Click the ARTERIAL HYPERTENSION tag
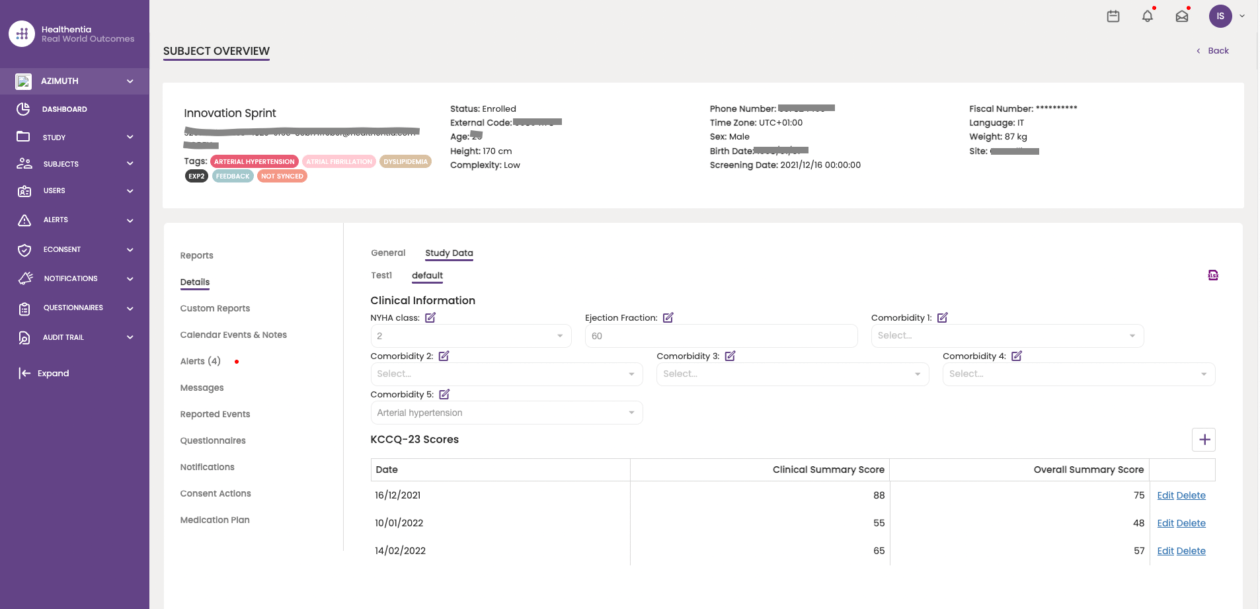 click(254, 161)
